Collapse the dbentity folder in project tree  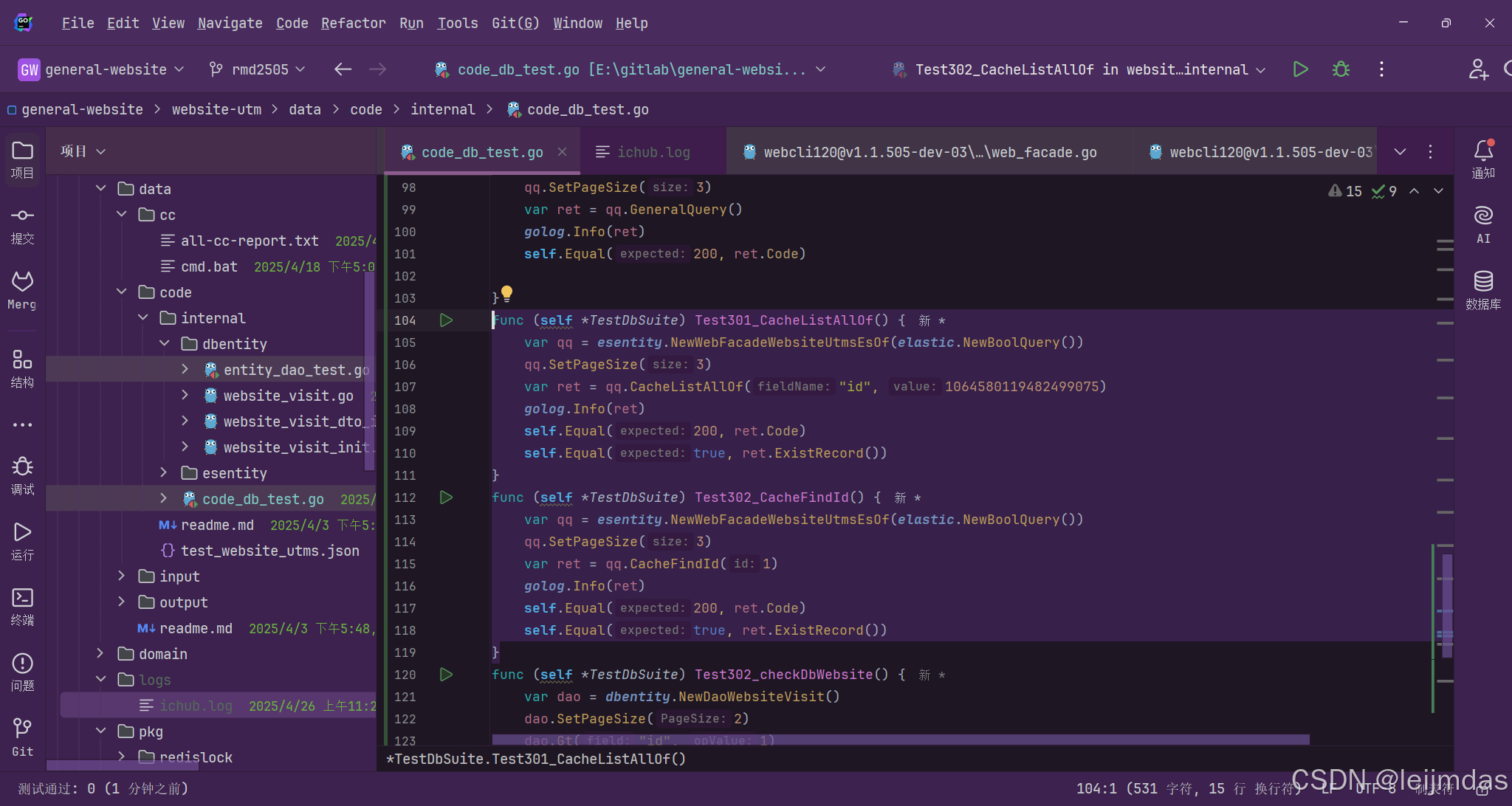point(165,343)
